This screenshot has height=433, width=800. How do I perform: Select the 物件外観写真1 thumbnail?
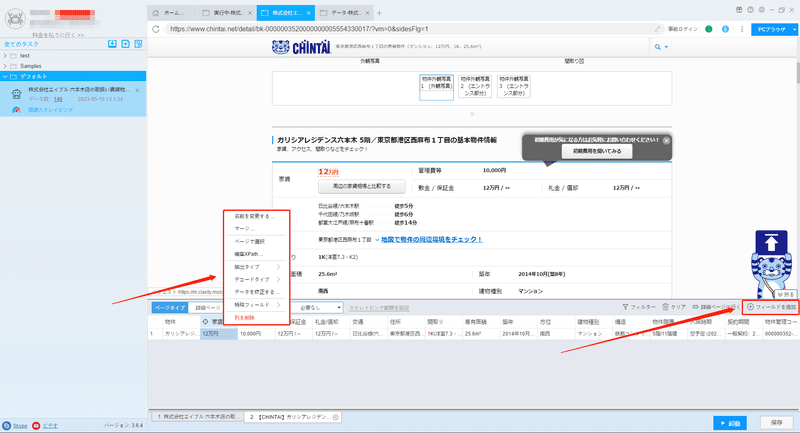pos(436,87)
